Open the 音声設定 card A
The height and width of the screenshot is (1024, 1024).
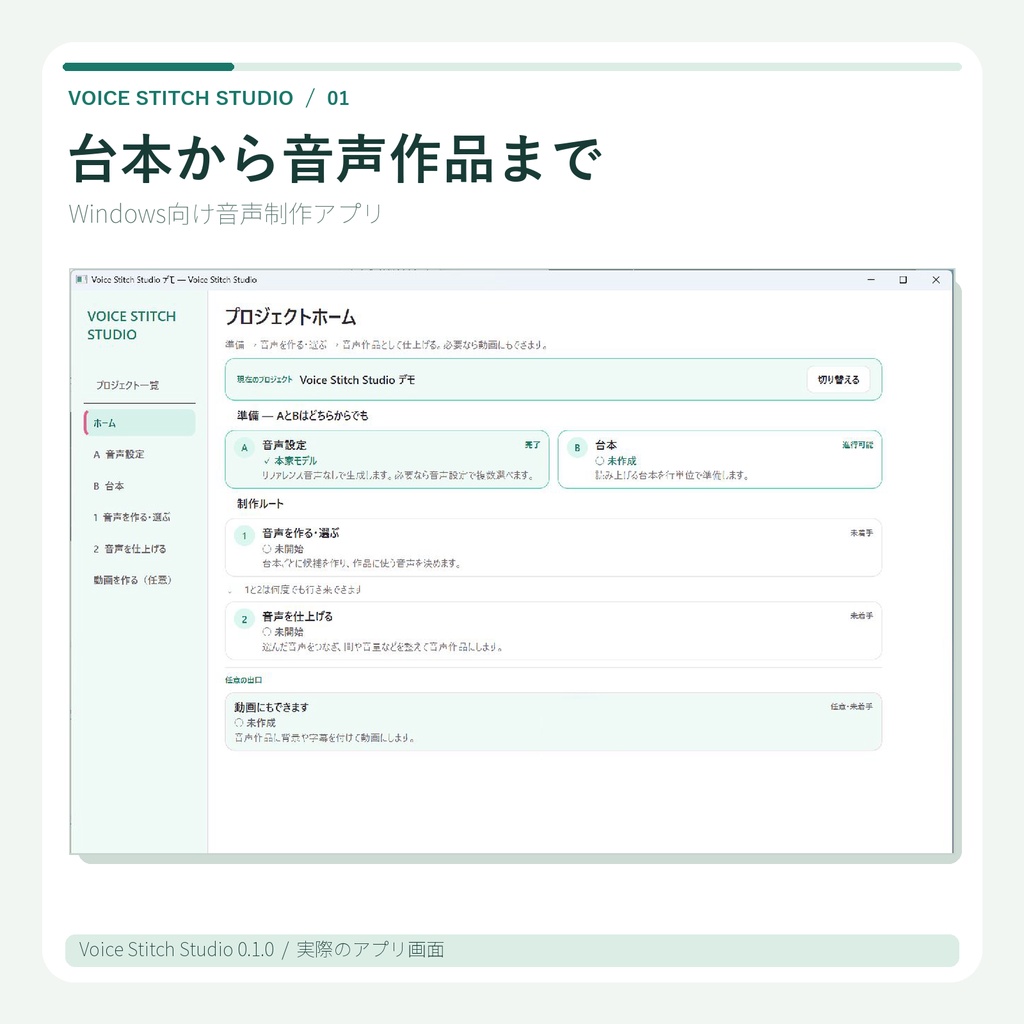[387, 459]
